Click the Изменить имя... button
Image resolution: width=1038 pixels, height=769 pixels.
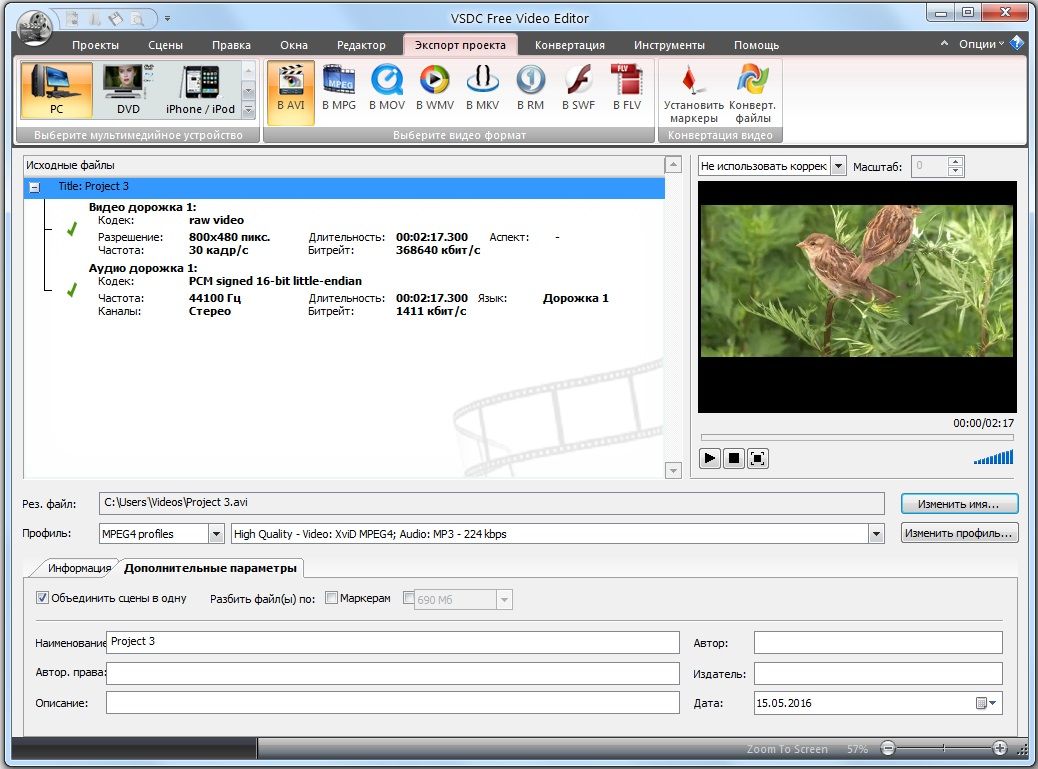959,504
